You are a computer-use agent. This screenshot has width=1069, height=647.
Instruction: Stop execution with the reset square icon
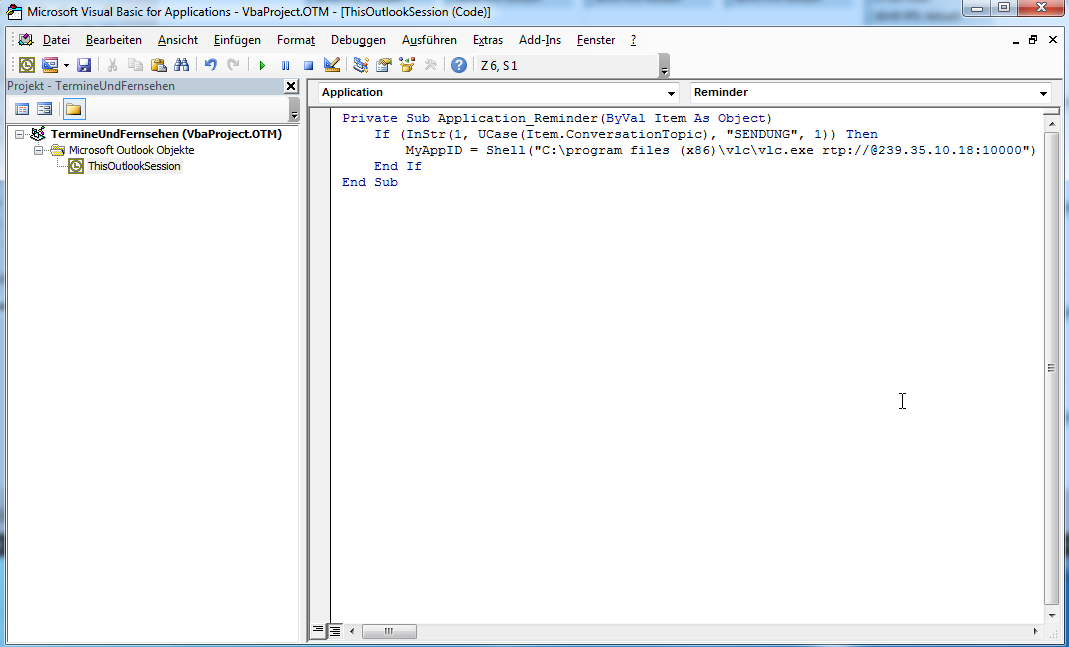pos(308,65)
